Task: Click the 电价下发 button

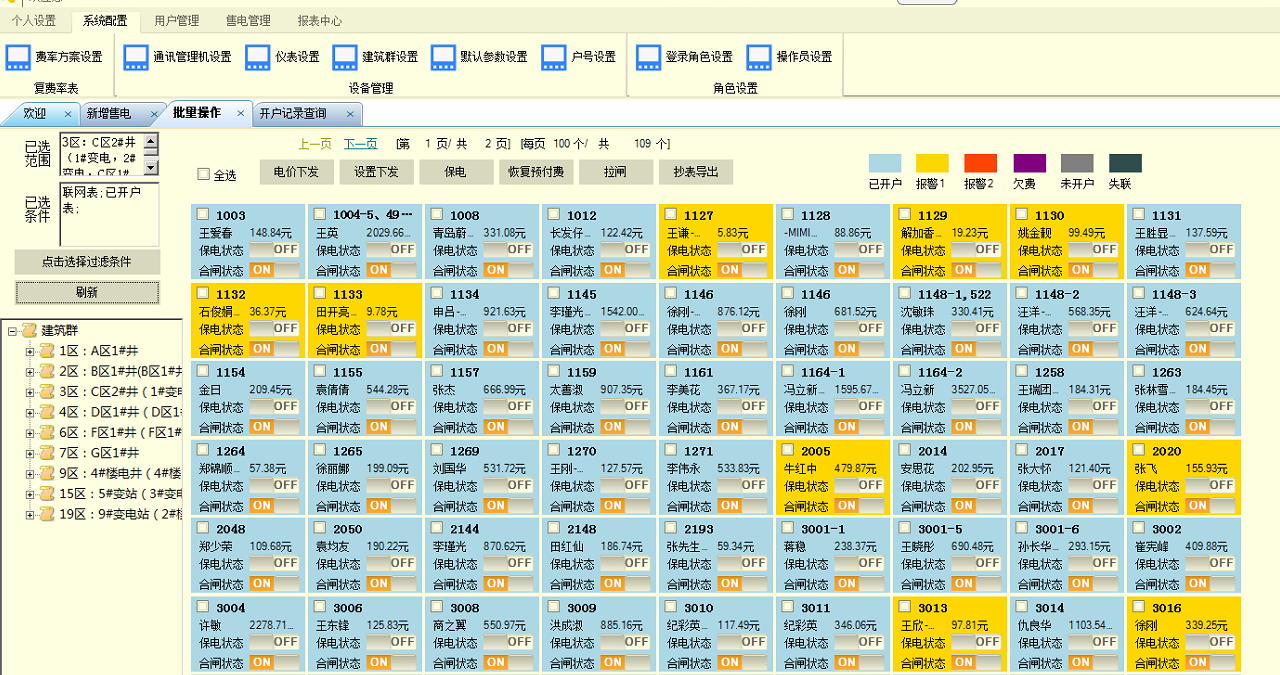Action: (296, 172)
